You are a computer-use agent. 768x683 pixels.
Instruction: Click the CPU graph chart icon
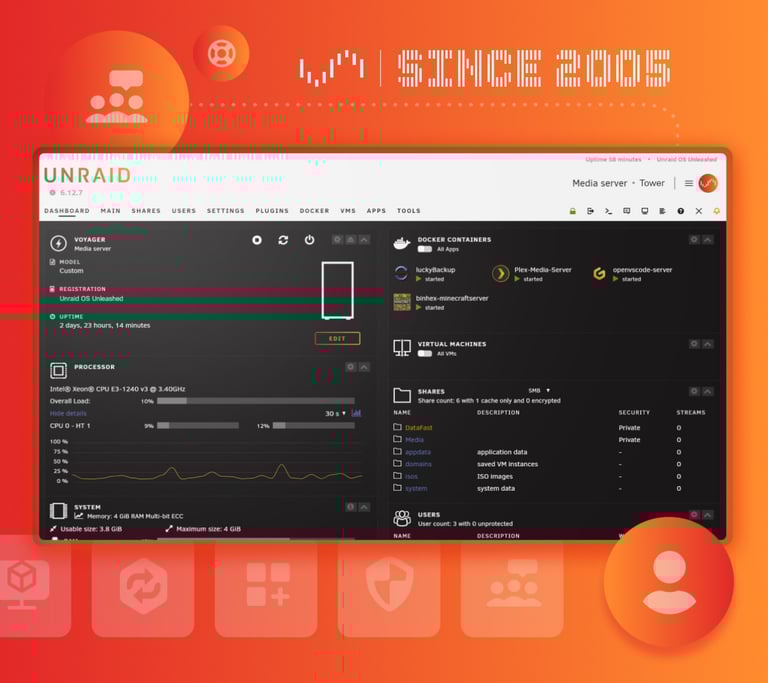356,413
